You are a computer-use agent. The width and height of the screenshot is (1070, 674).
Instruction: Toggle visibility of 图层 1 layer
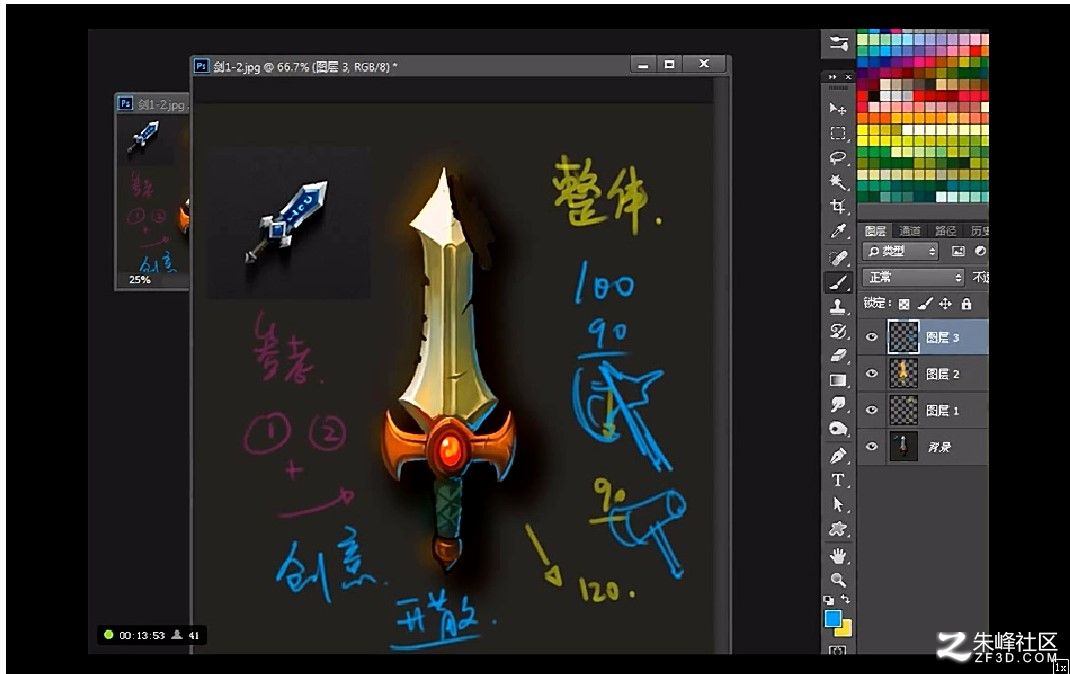pyautogui.click(x=871, y=409)
